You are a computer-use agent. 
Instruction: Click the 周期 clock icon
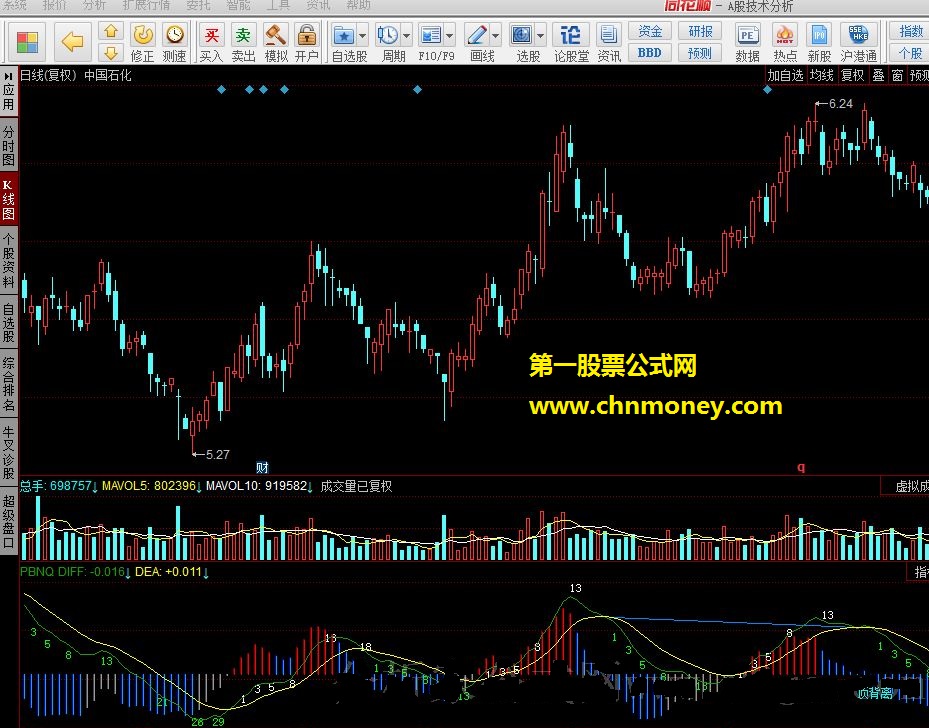(x=387, y=35)
